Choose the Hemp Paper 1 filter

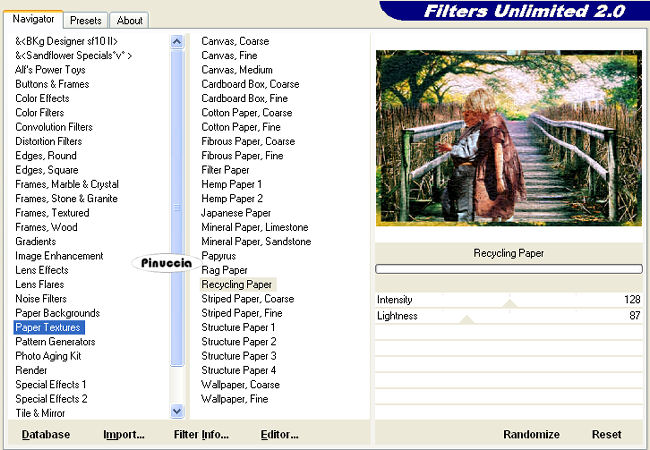click(x=231, y=184)
